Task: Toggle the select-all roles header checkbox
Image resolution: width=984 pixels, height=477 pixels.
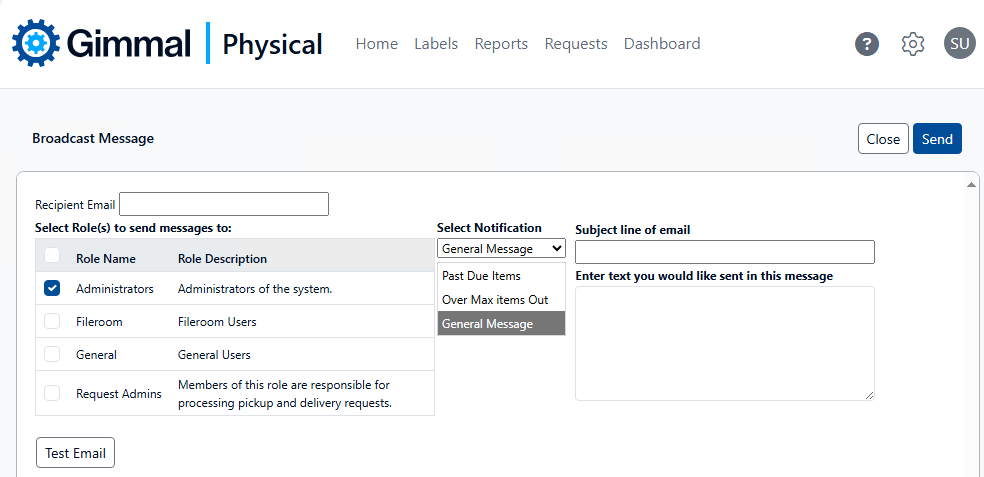Action: (52, 255)
